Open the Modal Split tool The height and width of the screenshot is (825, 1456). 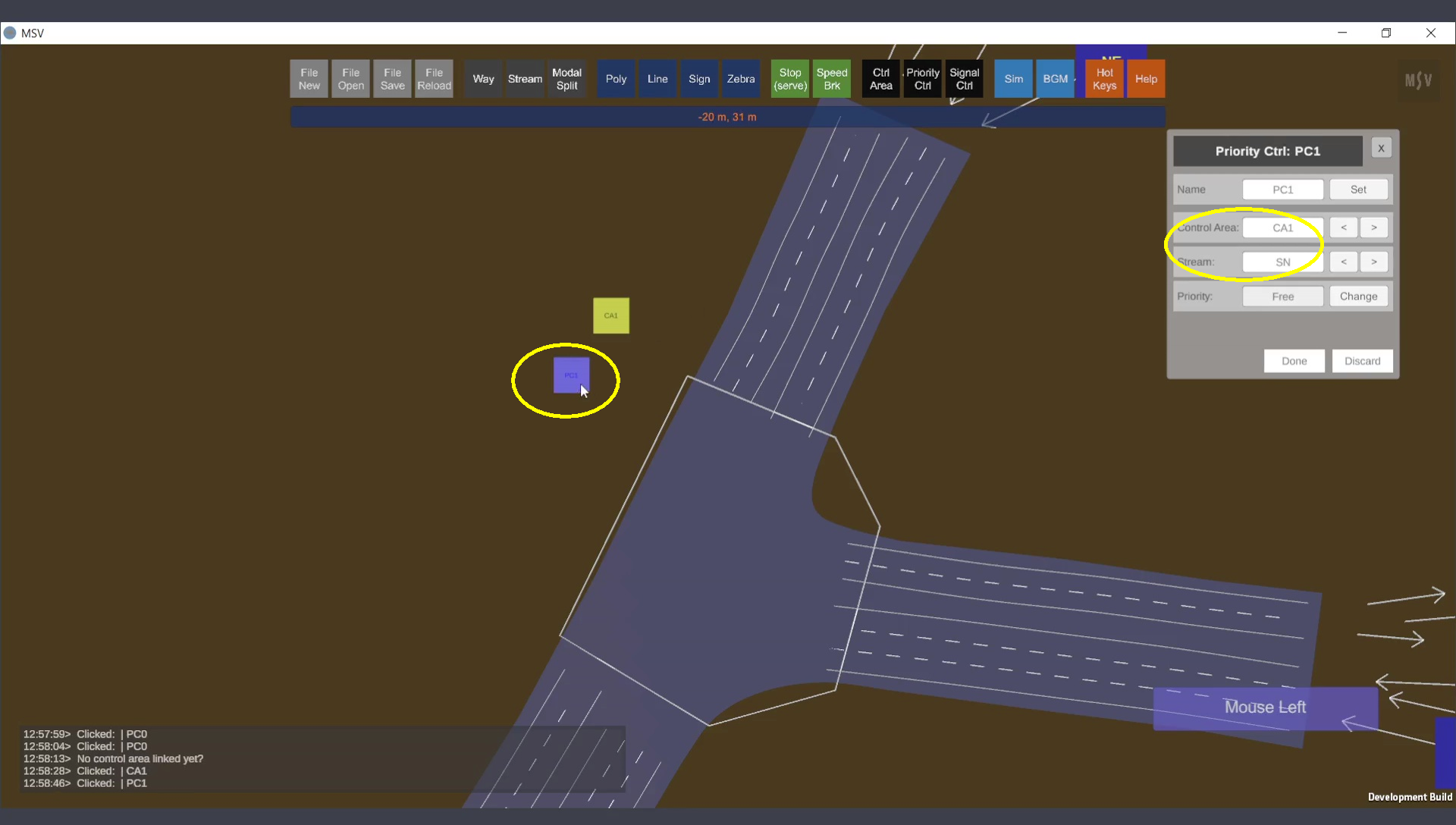tap(566, 79)
